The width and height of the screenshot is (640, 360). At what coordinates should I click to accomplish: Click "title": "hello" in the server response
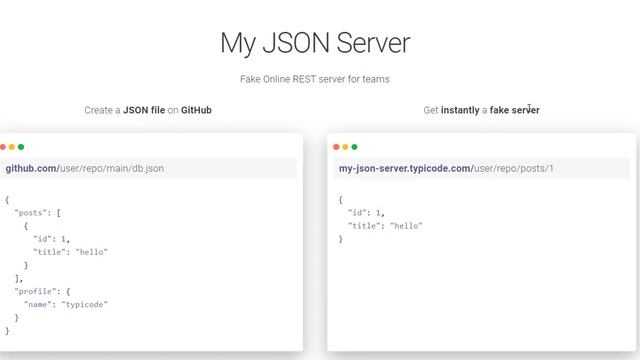tap(385, 226)
